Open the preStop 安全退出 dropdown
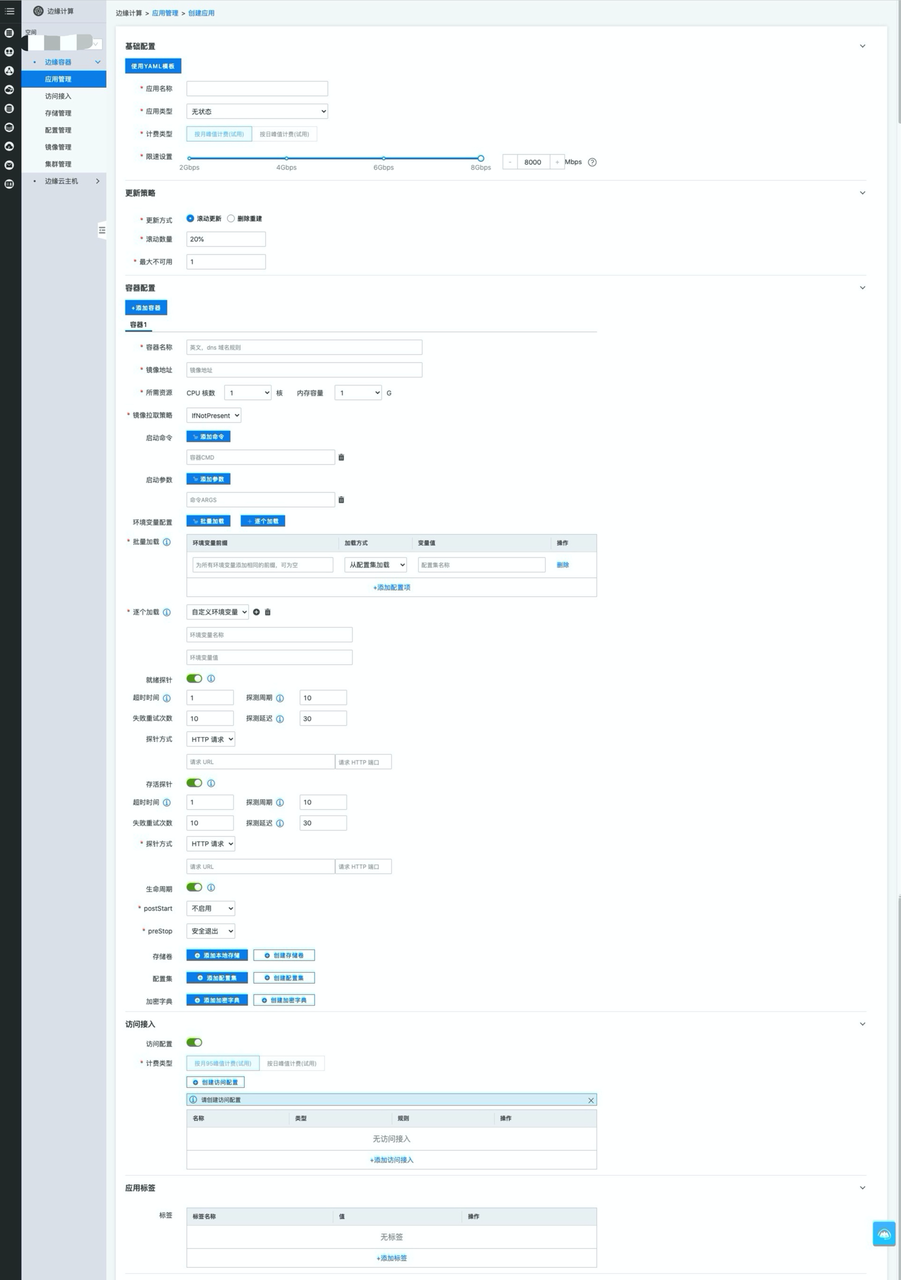Viewport: 901px width, 1280px height. tap(211, 931)
